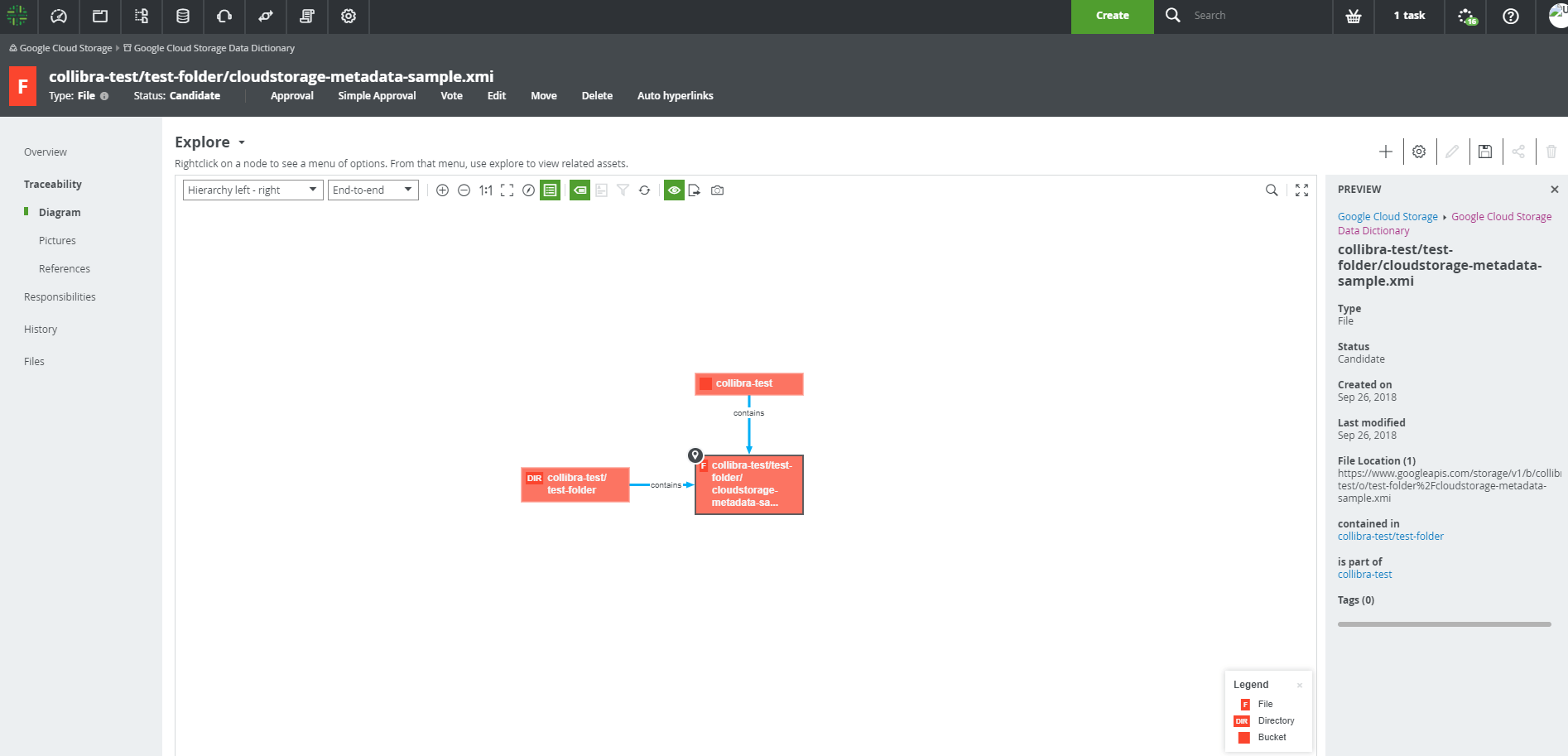Open the Communities folder icon in top bar
The width and height of the screenshot is (1568, 756).
point(100,16)
